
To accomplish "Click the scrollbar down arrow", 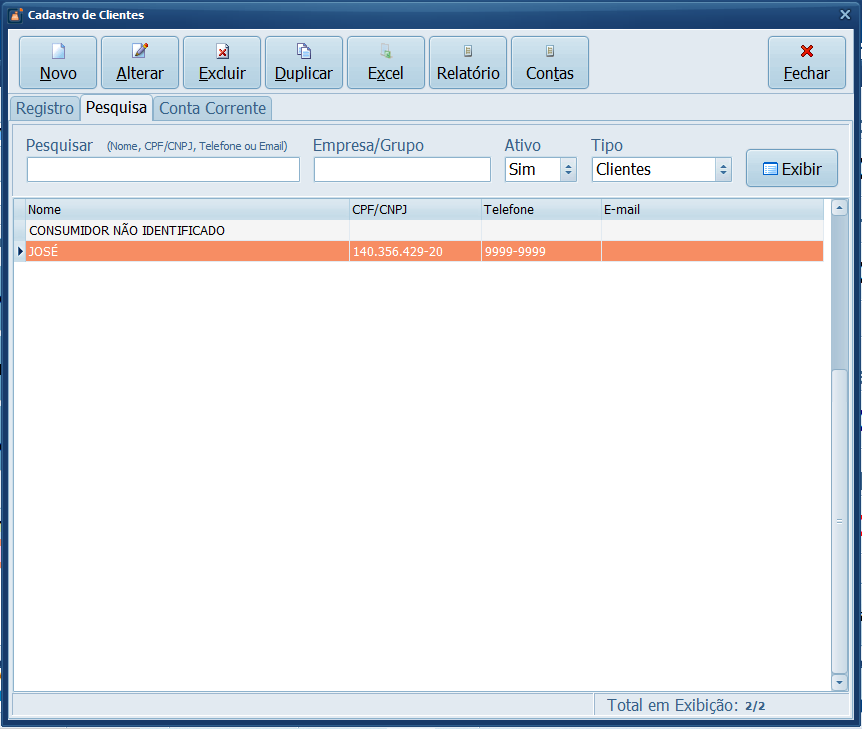I will [839, 682].
